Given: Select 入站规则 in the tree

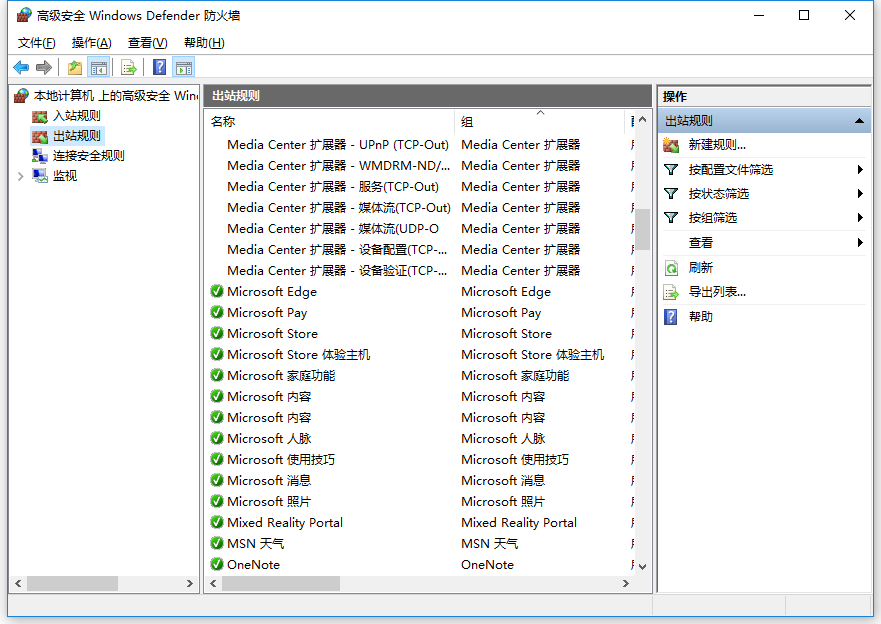Looking at the screenshot, I should pos(76,116).
